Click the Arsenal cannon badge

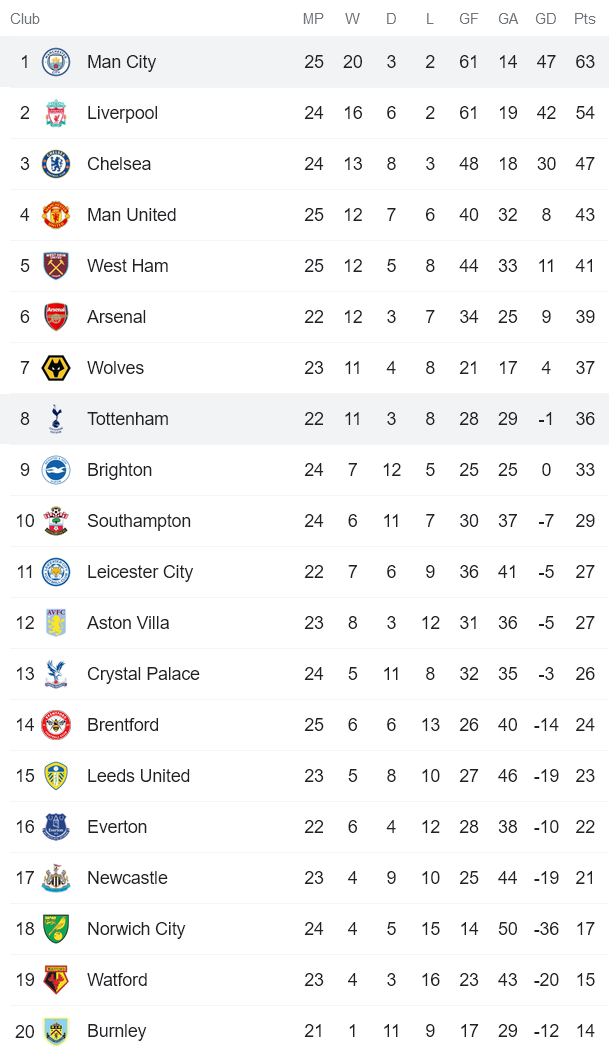[56, 317]
